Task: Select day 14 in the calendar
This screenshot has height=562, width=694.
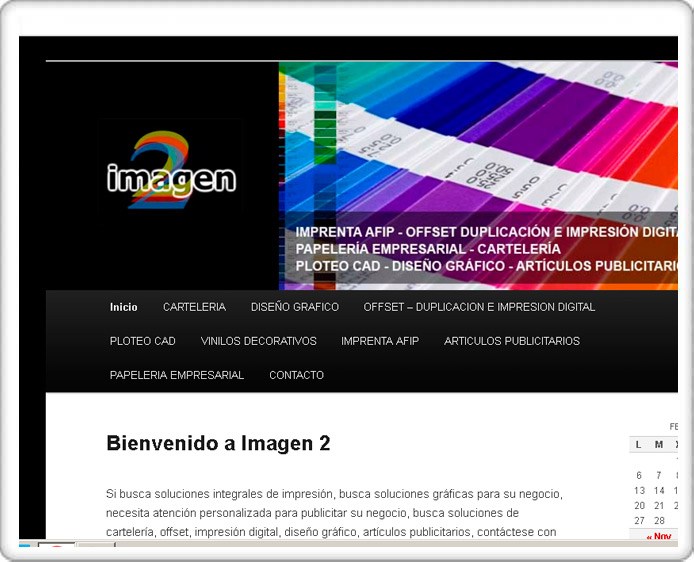Action: (659, 491)
